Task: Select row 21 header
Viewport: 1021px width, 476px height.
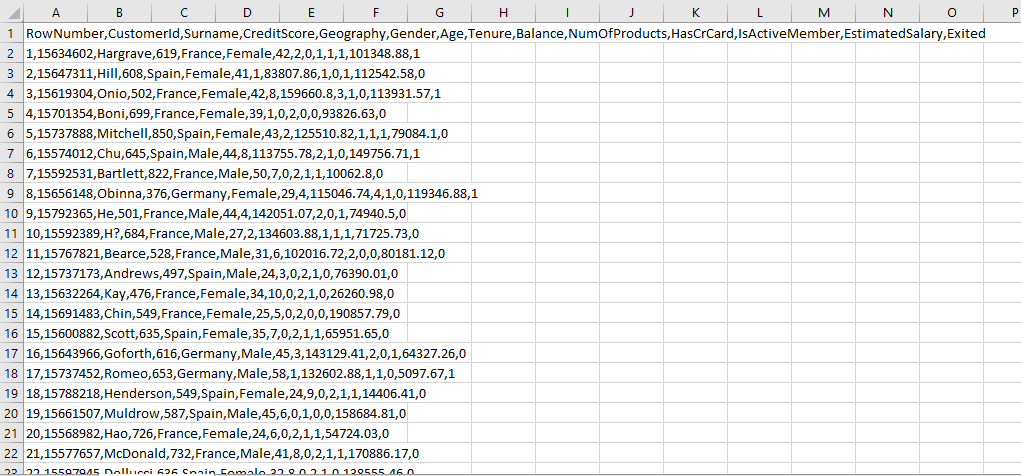Action: point(12,433)
